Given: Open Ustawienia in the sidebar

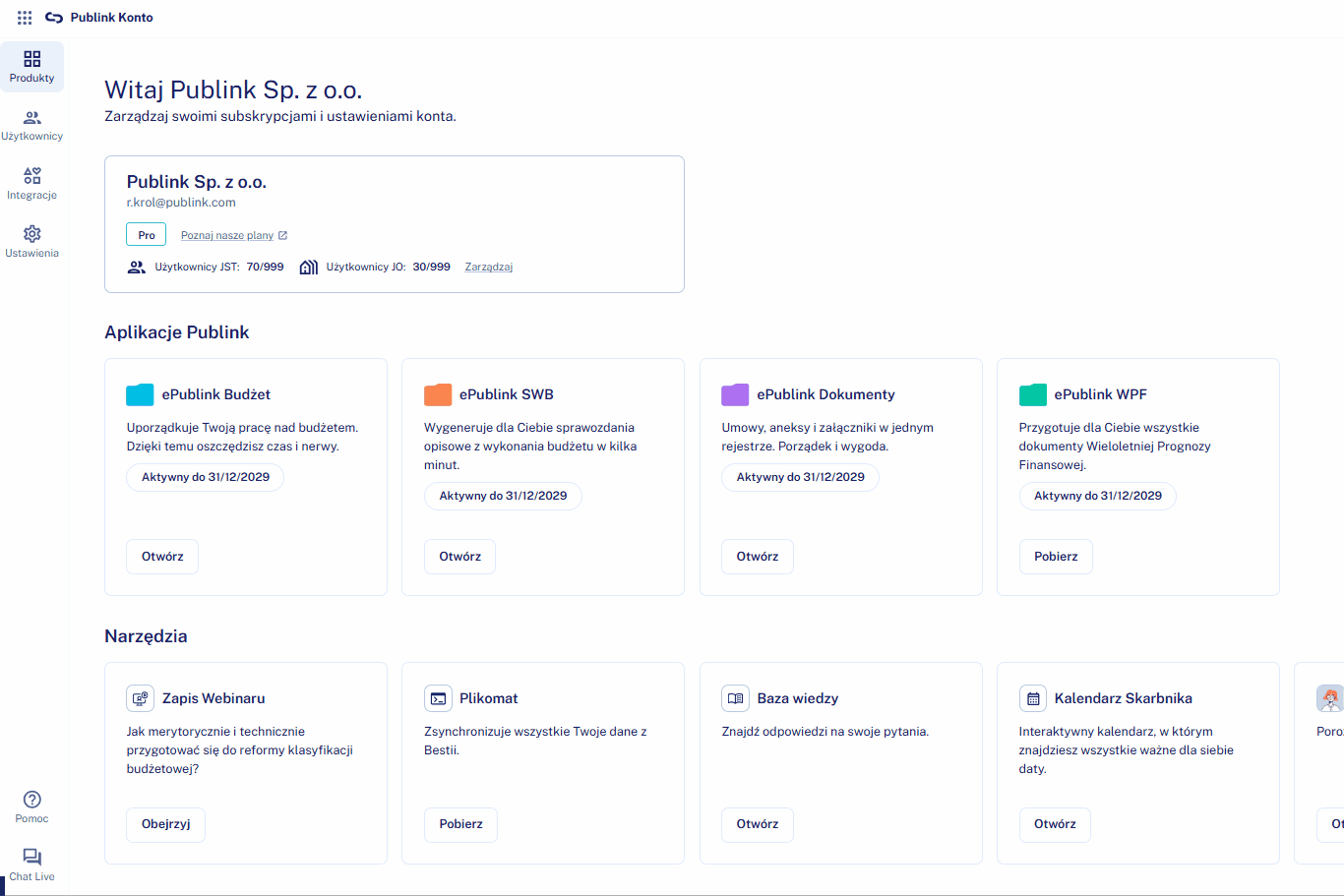Looking at the screenshot, I should tap(32, 242).
